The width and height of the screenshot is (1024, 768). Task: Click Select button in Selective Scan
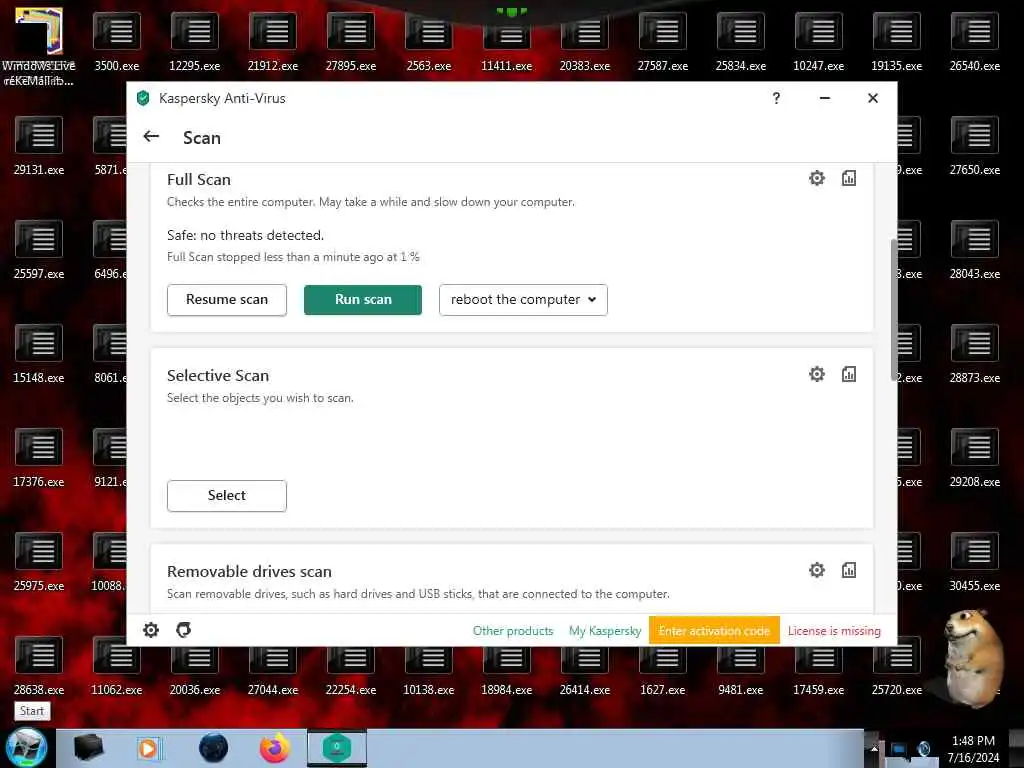[227, 496]
